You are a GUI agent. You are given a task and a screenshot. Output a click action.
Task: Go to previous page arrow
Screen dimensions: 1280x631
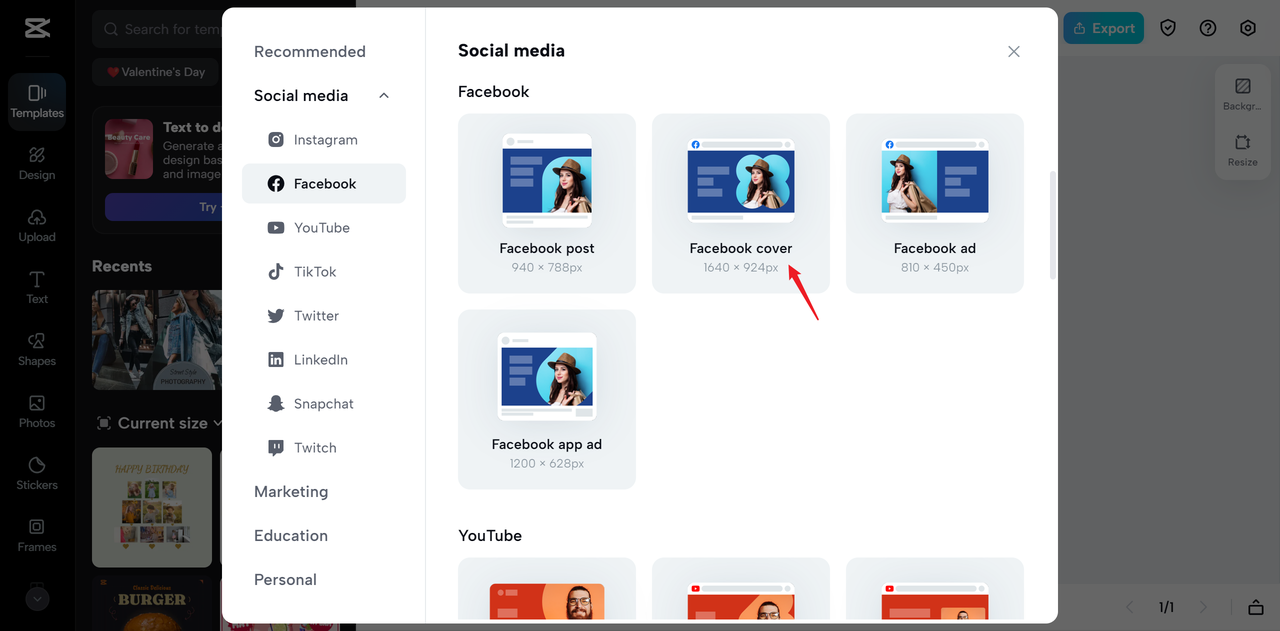point(1130,607)
